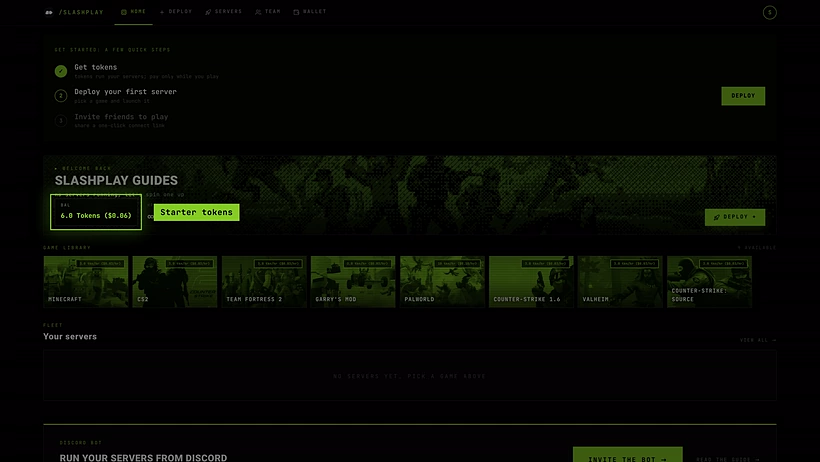Open Read the Guide link
Screen dimensions: 820x462
pyautogui.click(x=727, y=459)
